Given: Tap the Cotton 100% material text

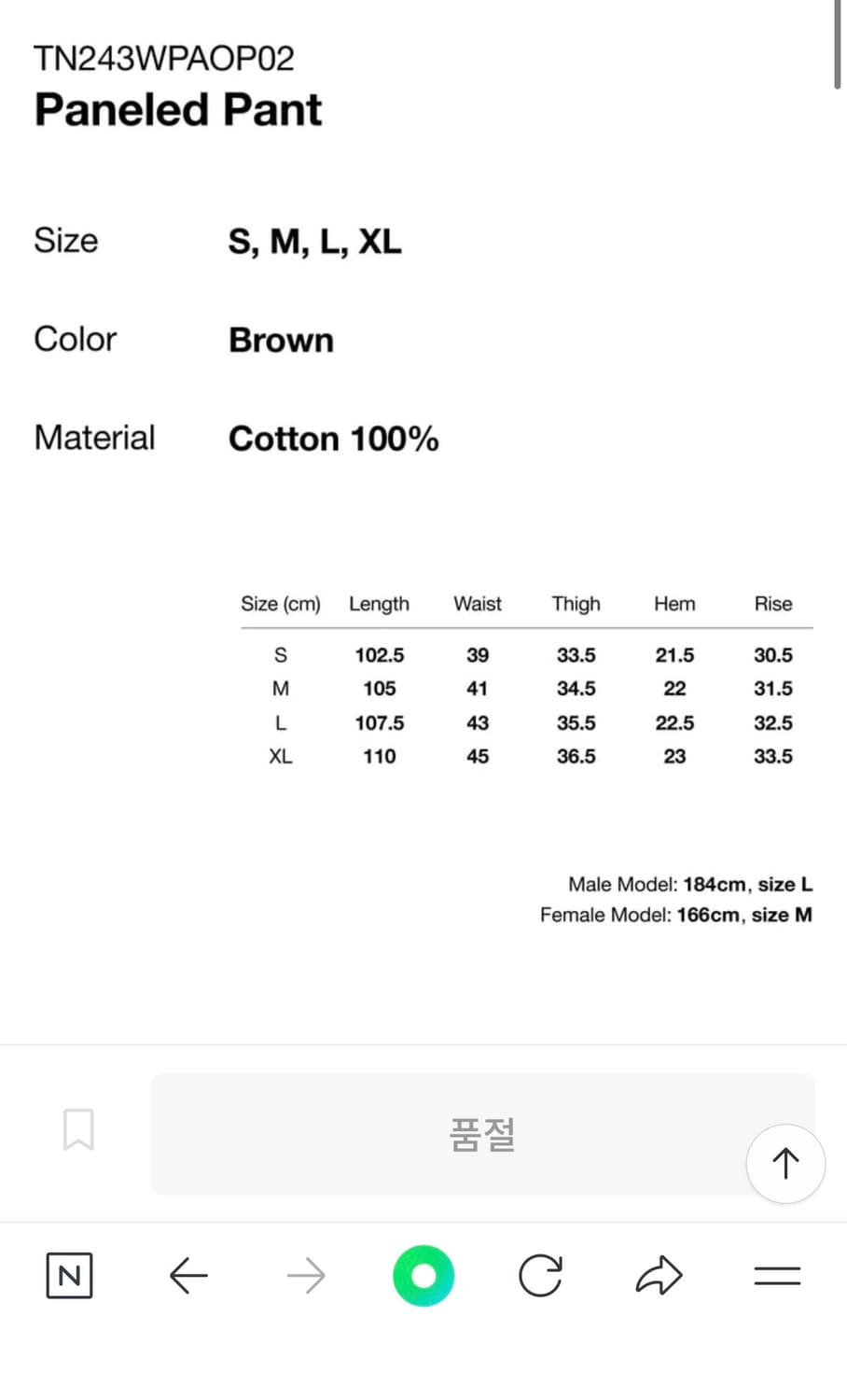Looking at the screenshot, I should coord(333,439).
